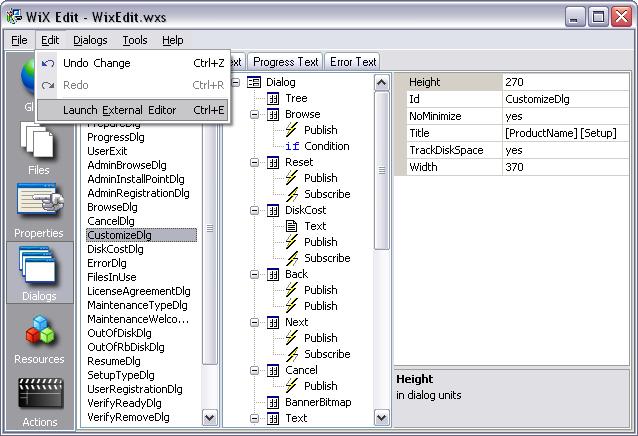This screenshot has height=436, width=638.
Task: Choose Launch External Editor menu entry
Action: tap(133, 110)
